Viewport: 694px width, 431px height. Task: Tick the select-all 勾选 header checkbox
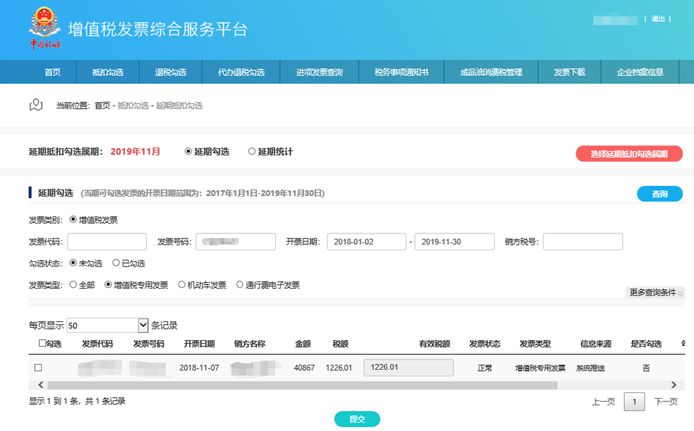point(42,343)
